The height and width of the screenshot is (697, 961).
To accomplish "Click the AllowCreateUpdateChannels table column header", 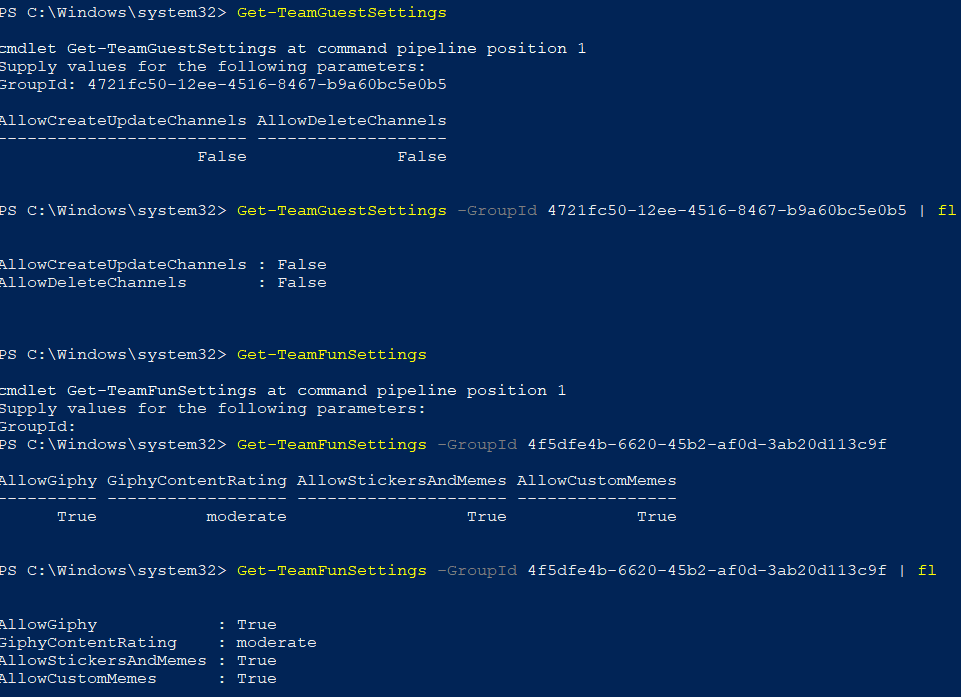I will [122, 120].
